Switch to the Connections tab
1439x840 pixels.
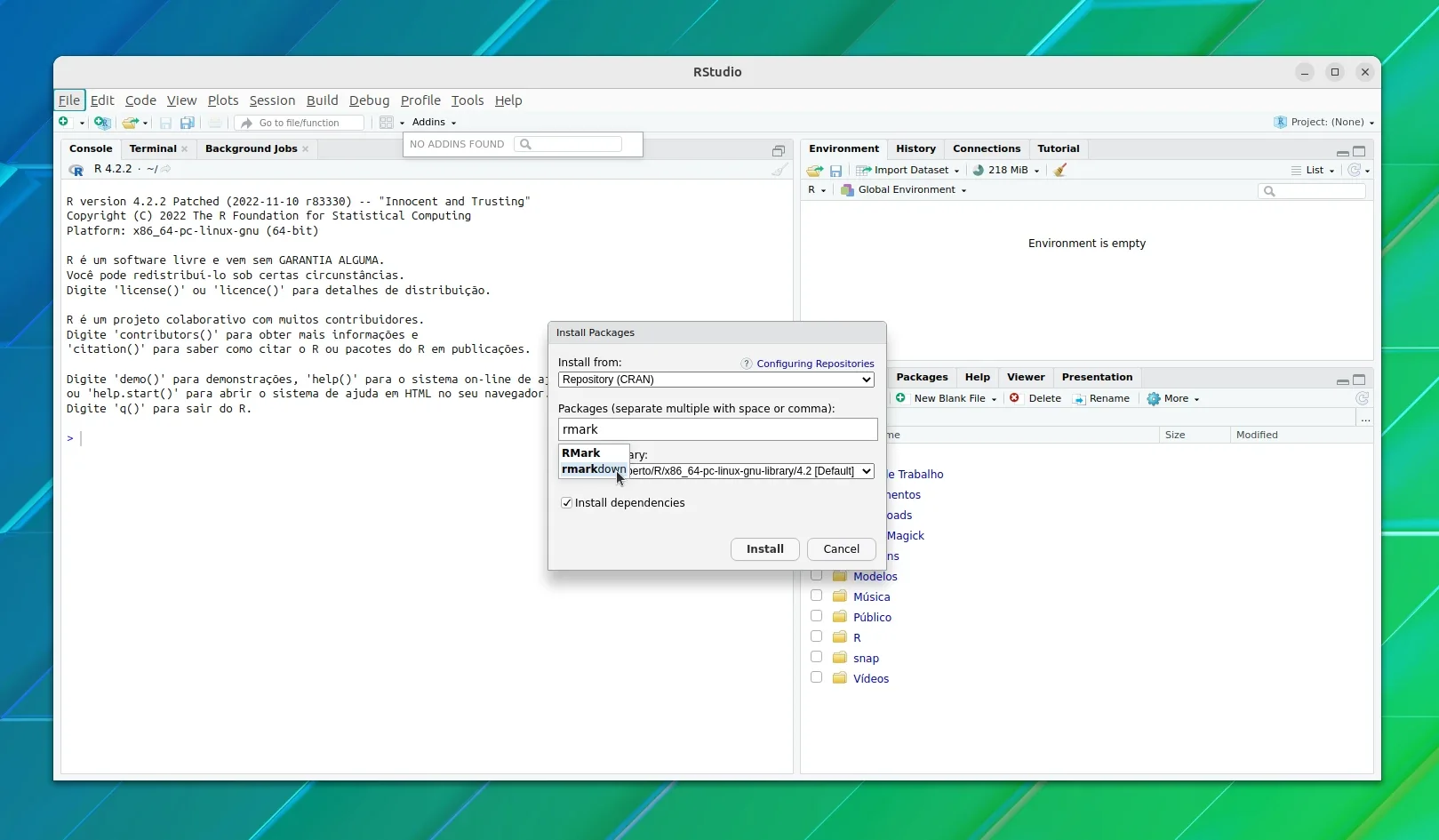[x=987, y=149]
